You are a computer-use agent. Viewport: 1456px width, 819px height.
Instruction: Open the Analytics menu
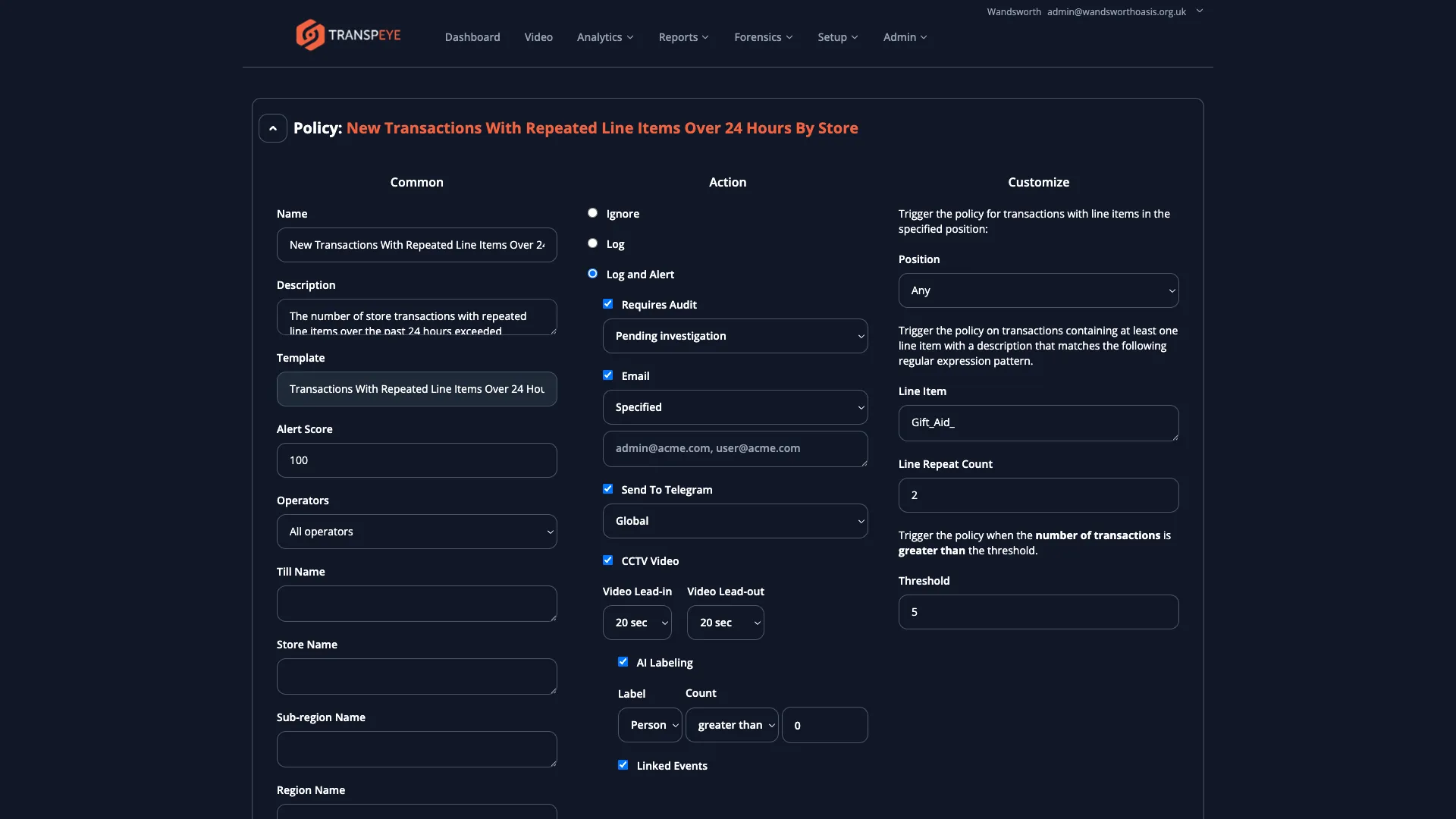point(604,36)
